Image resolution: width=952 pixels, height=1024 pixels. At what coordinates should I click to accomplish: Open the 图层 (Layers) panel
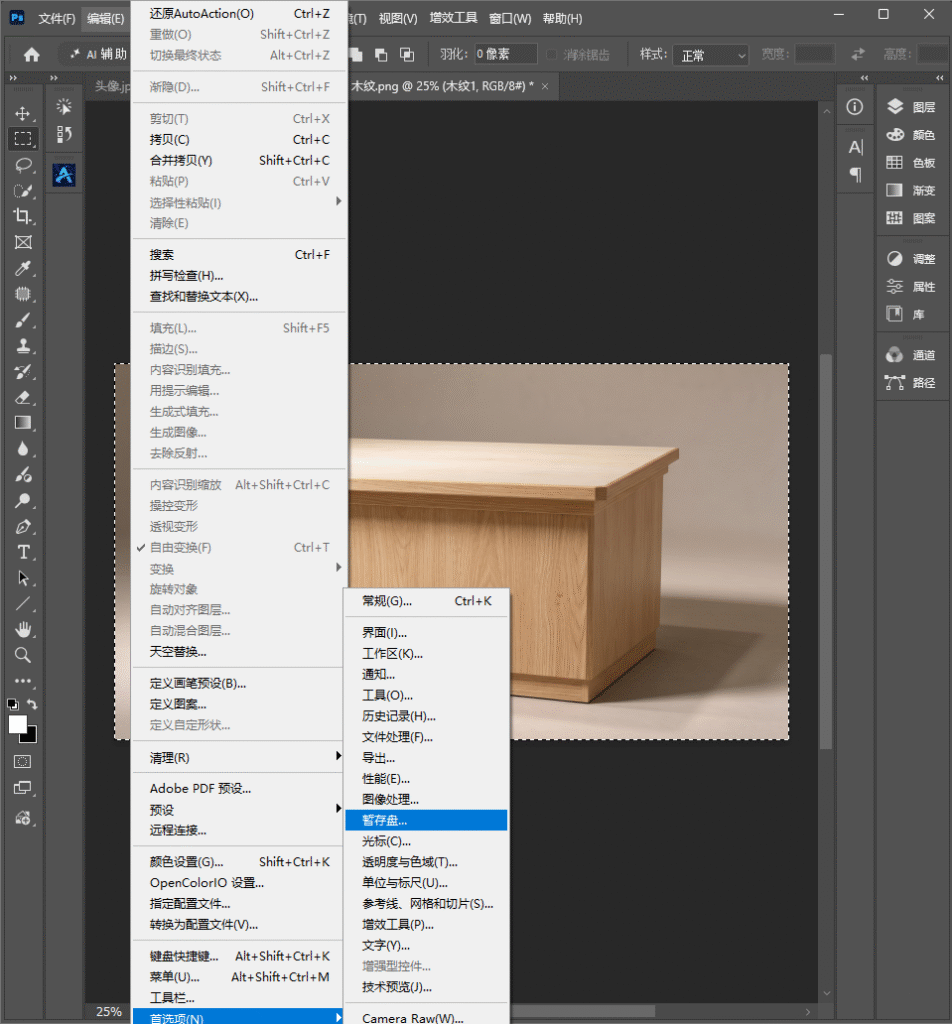pyautogui.click(x=911, y=107)
